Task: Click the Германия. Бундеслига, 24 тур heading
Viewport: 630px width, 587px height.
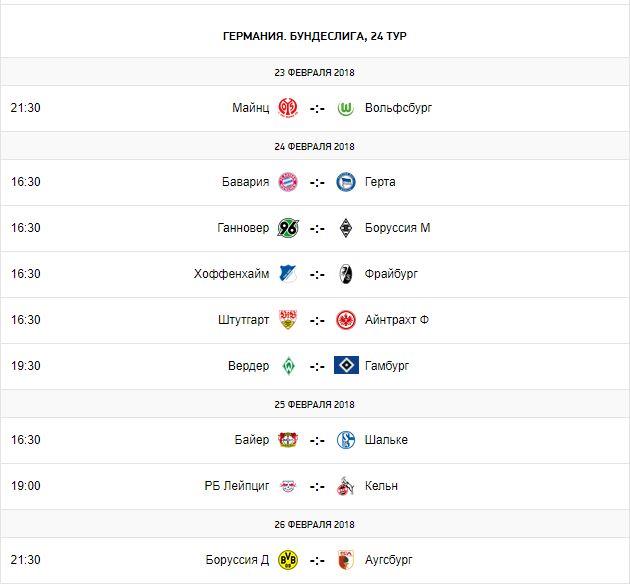Action: click(315, 36)
